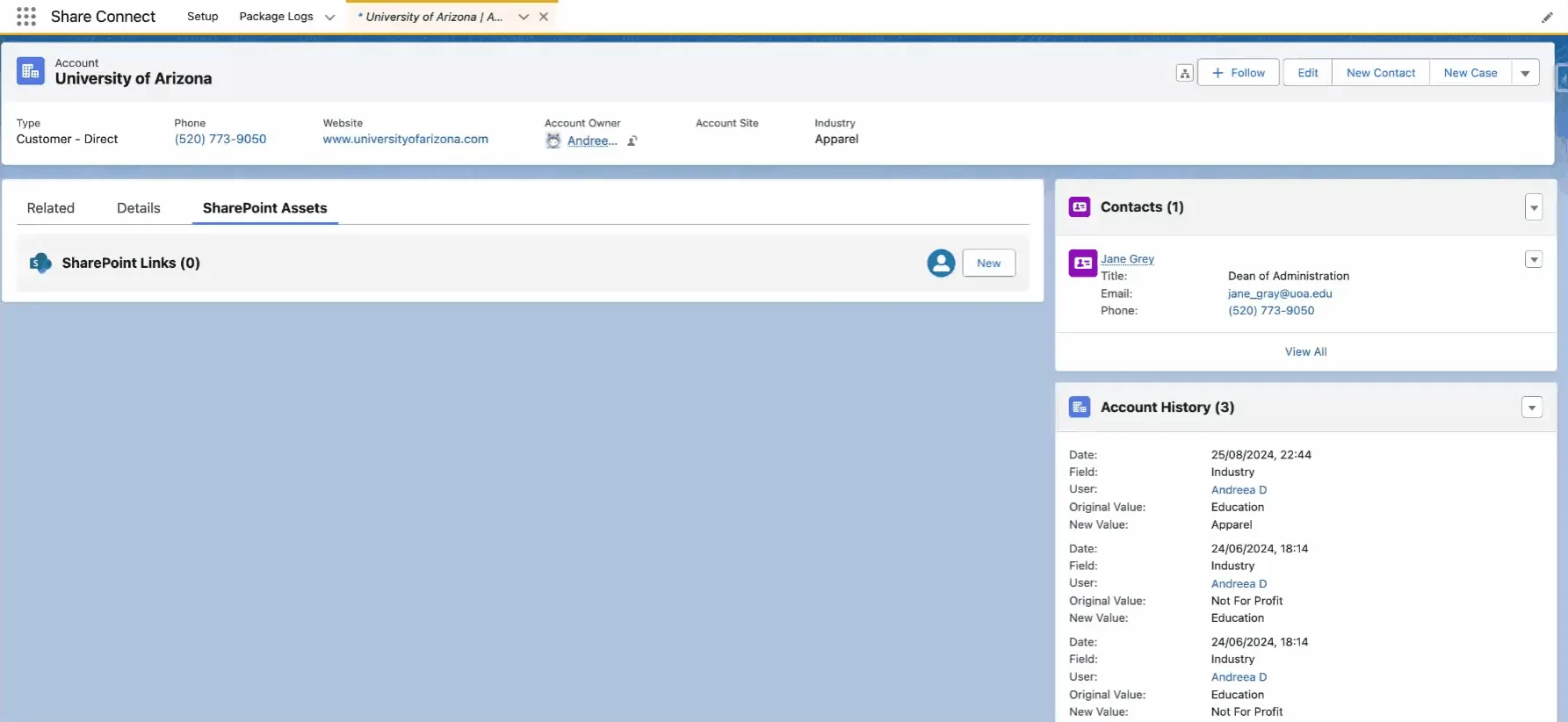Click the Apparel industry value in header
The image size is (1568, 722).
click(x=836, y=139)
